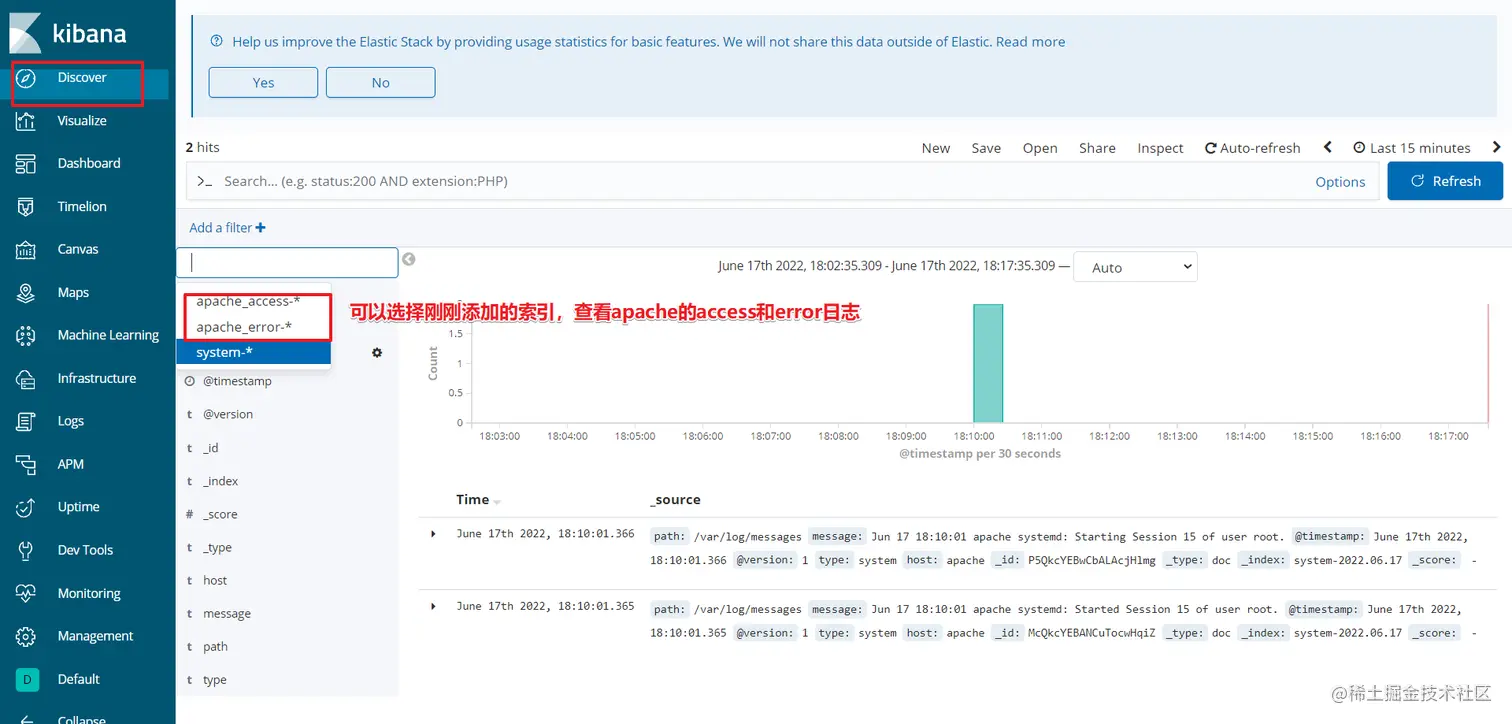1512x724 pixels.
Task: Select the _score field
Action: click(x=220, y=514)
